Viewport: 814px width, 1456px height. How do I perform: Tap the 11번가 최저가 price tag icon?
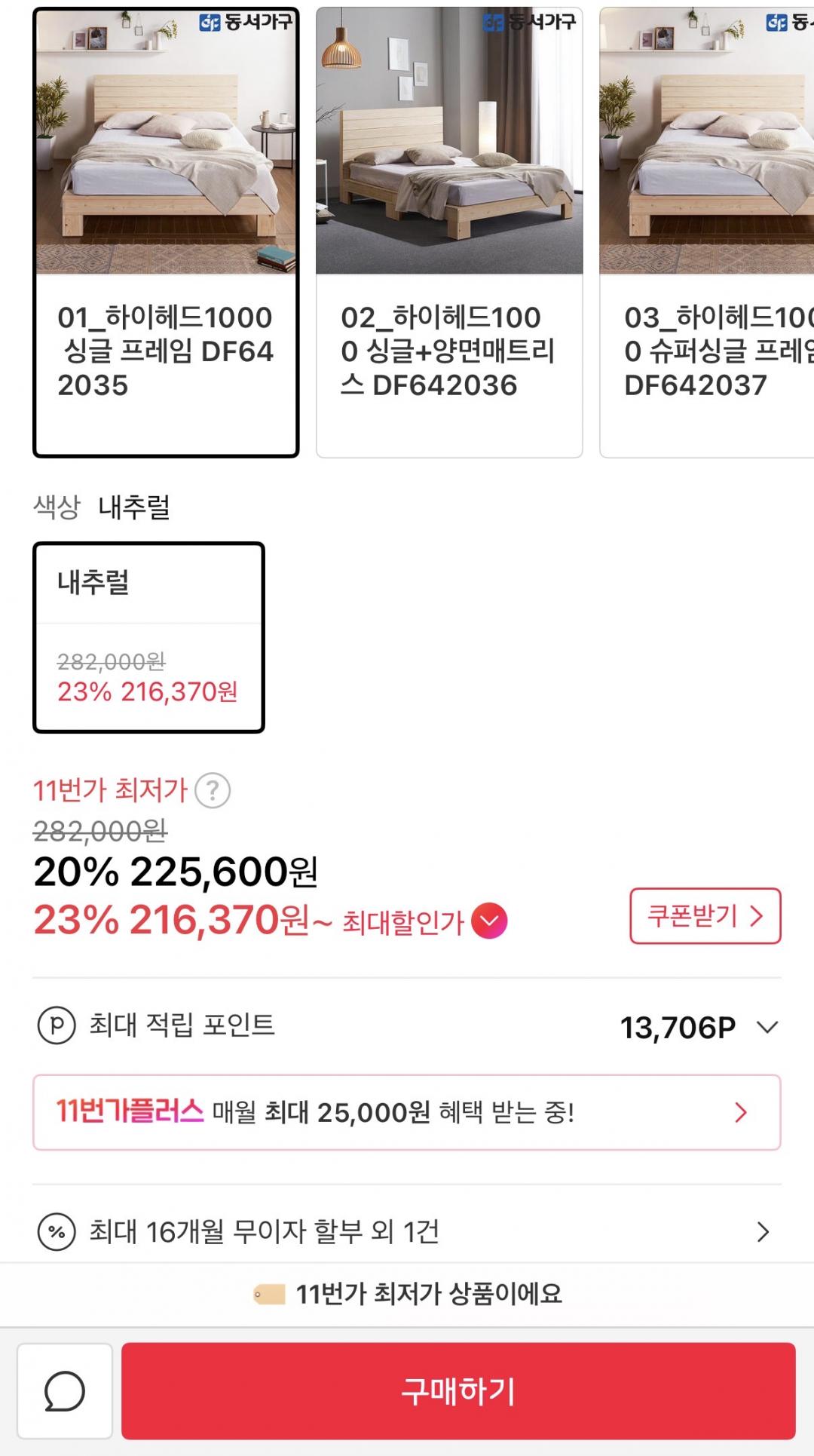(269, 1295)
